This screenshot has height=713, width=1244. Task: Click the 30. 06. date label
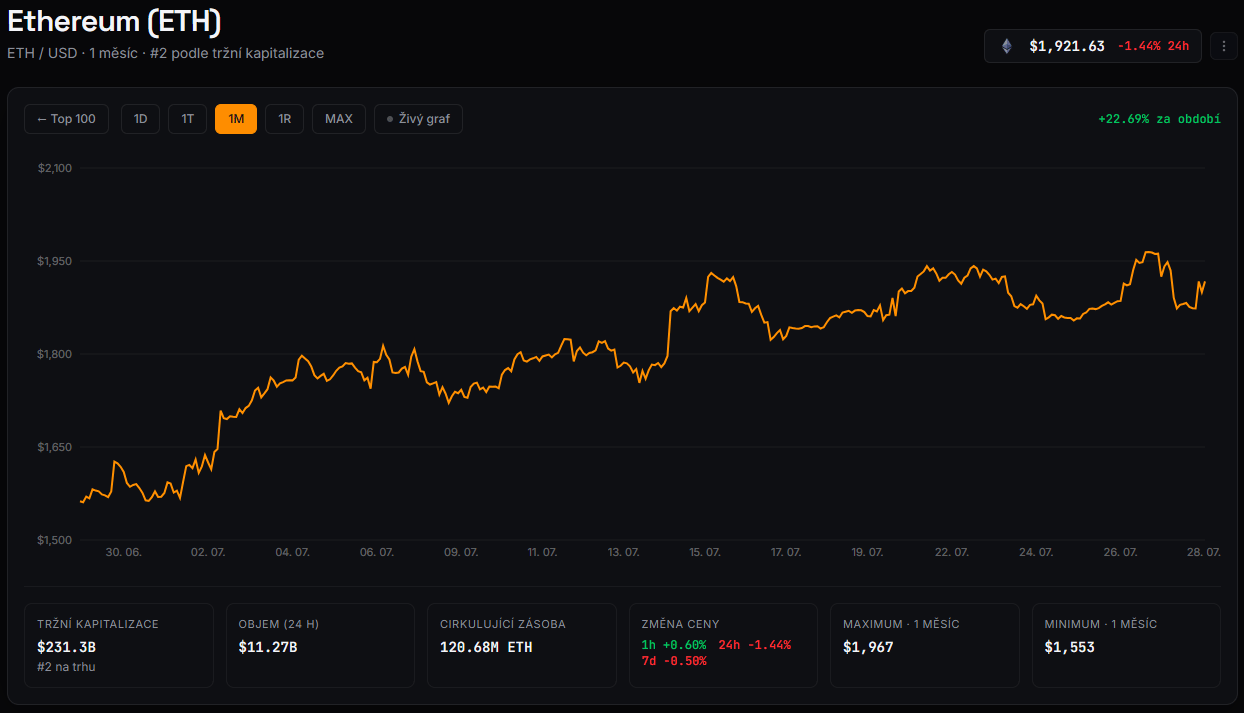pyautogui.click(x=124, y=552)
